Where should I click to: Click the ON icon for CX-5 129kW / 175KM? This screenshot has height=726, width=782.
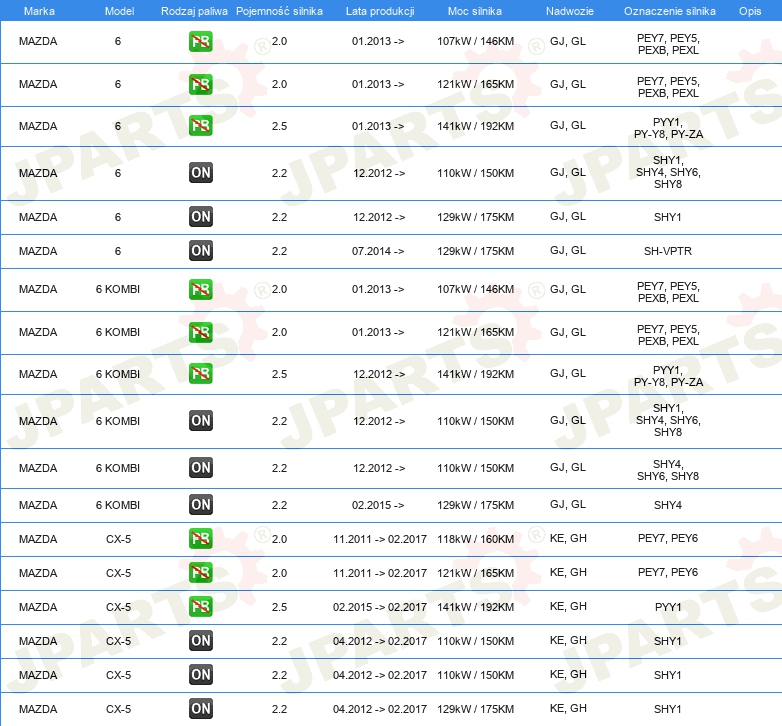point(200,709)
